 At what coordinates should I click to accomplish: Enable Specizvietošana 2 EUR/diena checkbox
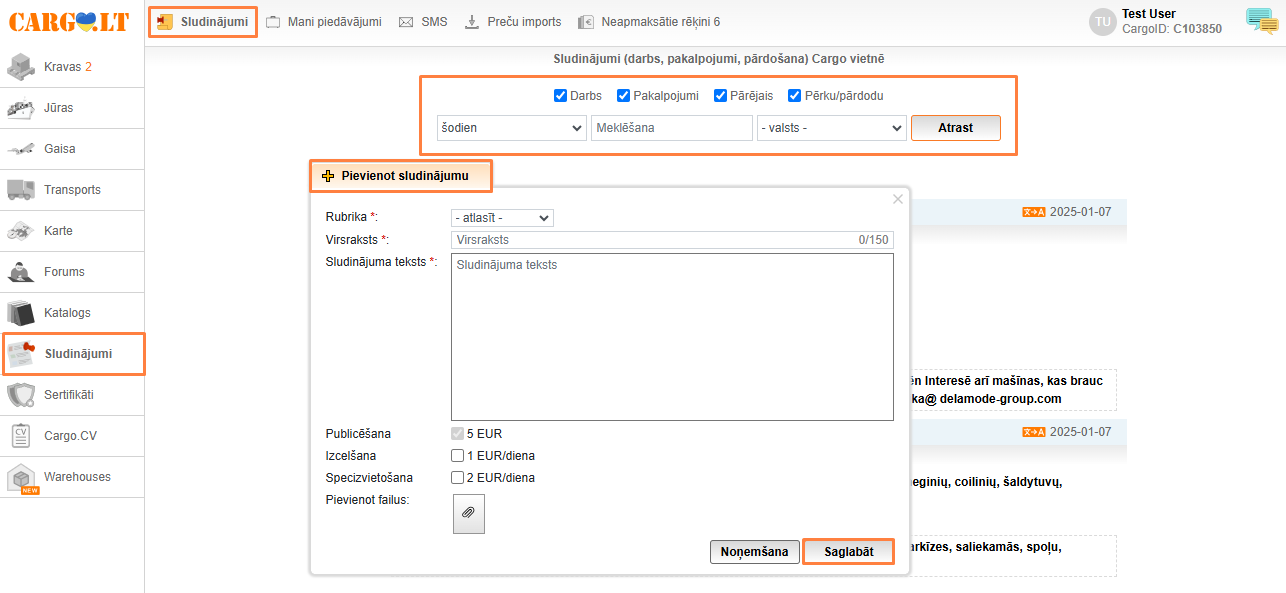458,478
